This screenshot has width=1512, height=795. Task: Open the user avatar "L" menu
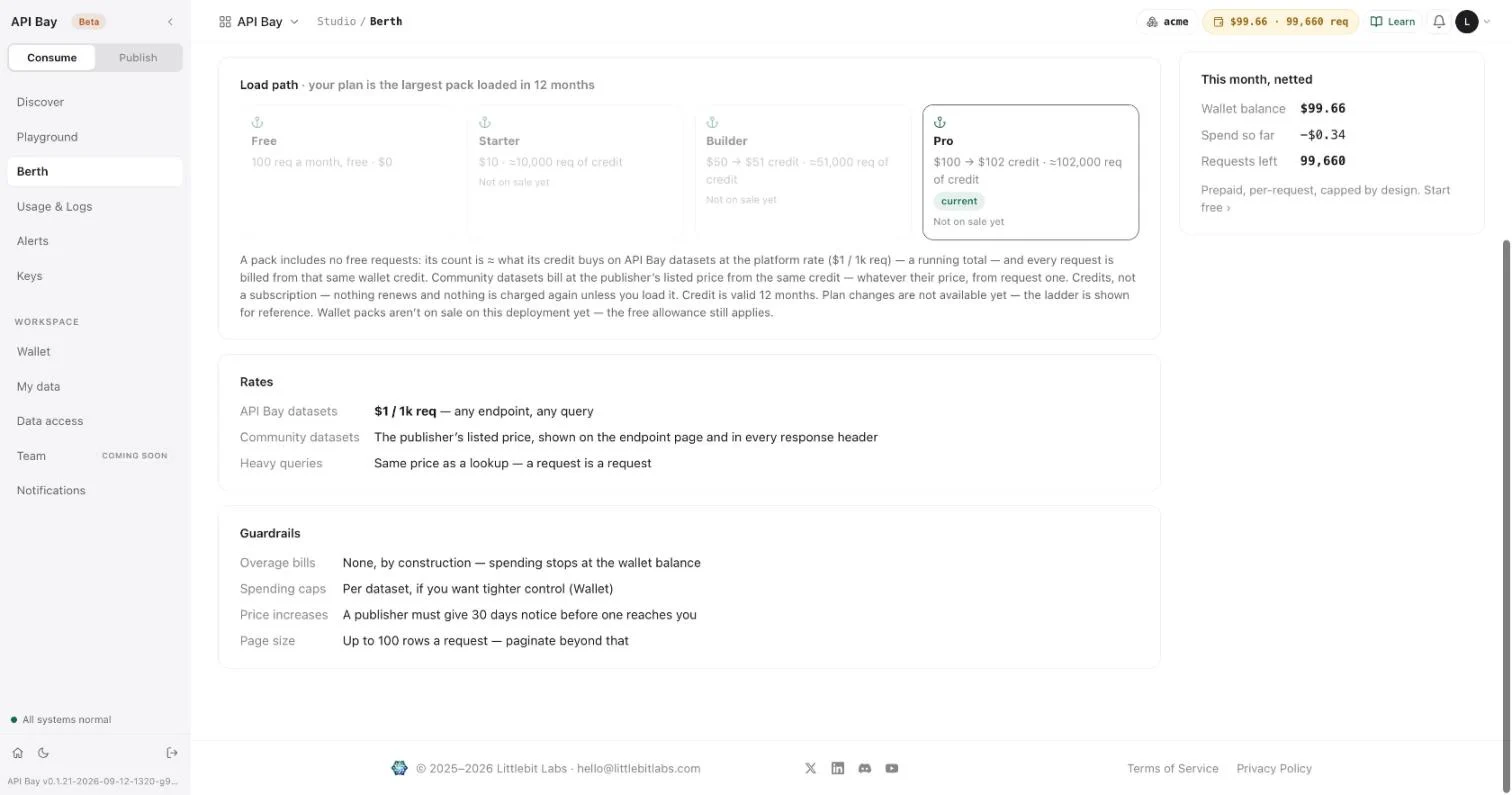1467,21
